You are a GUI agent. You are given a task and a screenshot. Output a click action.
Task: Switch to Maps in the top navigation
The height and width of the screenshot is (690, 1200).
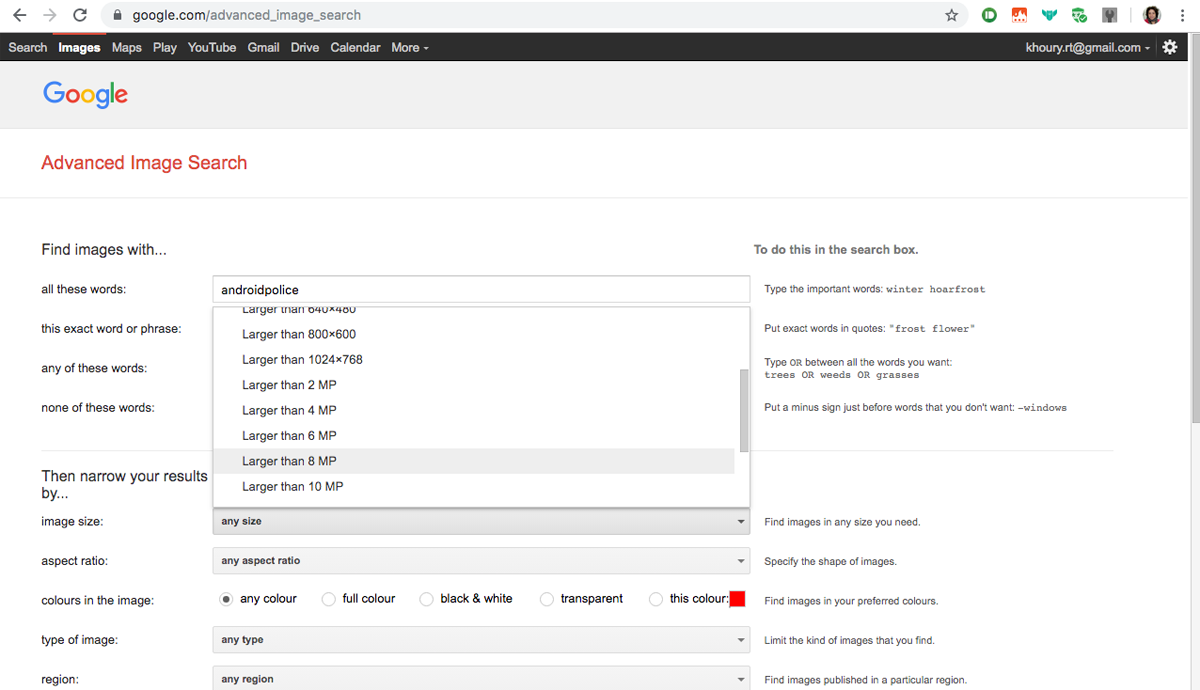126,47
